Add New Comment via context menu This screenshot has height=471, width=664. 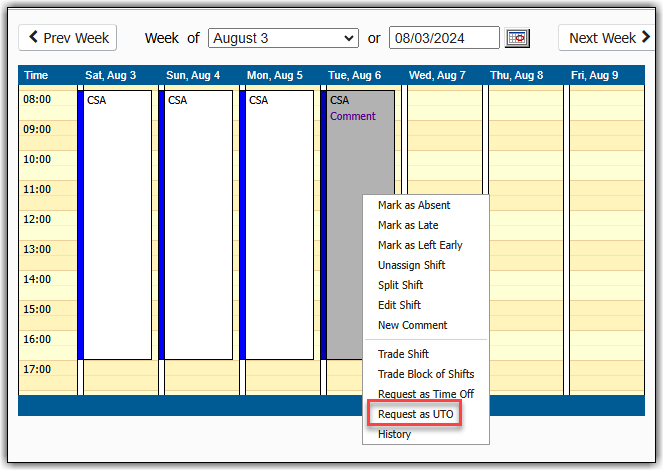click(412, 325)
